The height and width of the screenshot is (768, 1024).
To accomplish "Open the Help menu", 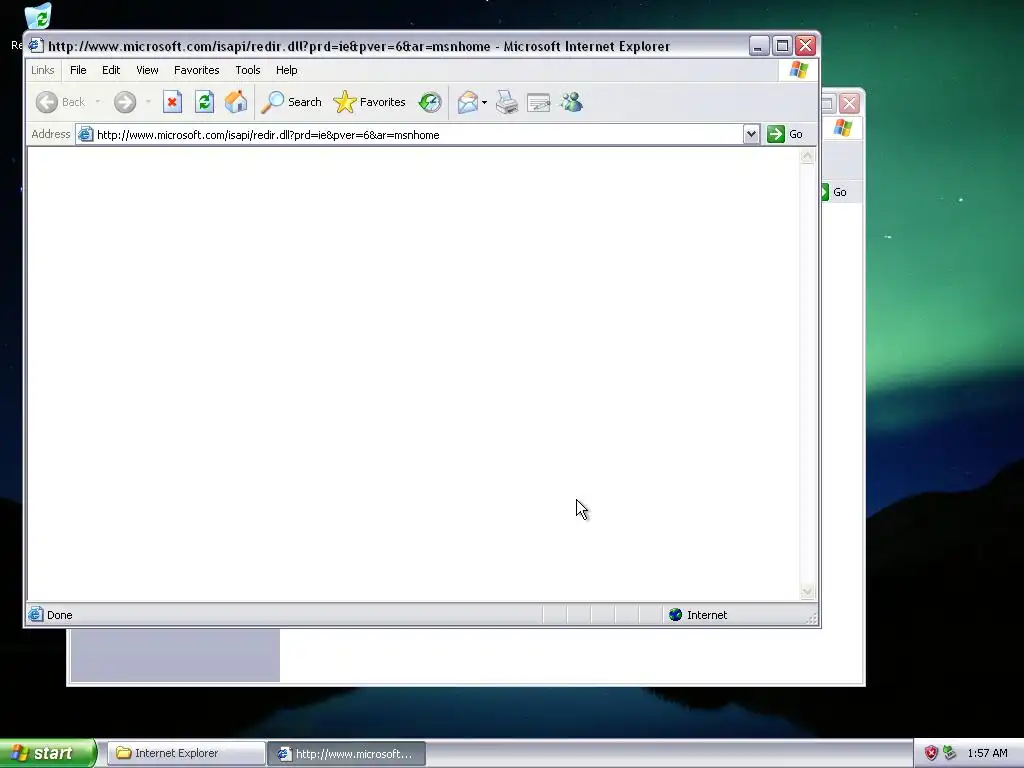I will (286, 70).
